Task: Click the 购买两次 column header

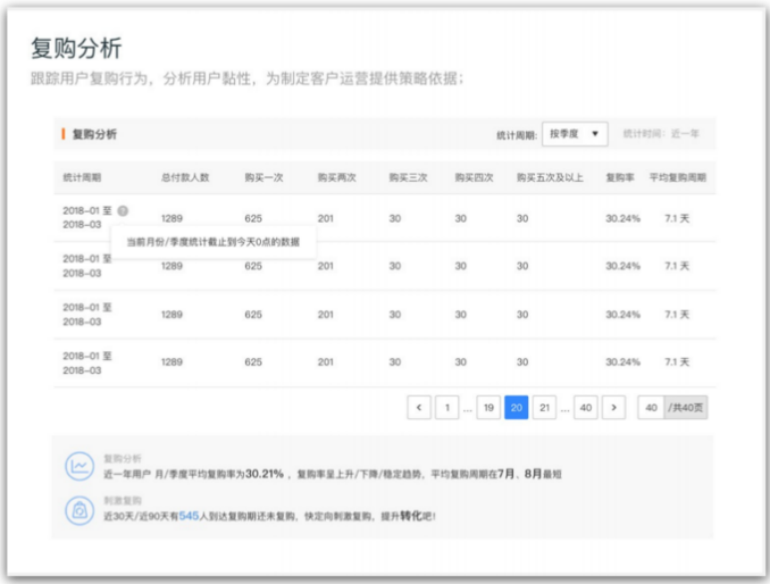Action: (x=337, y=177)
